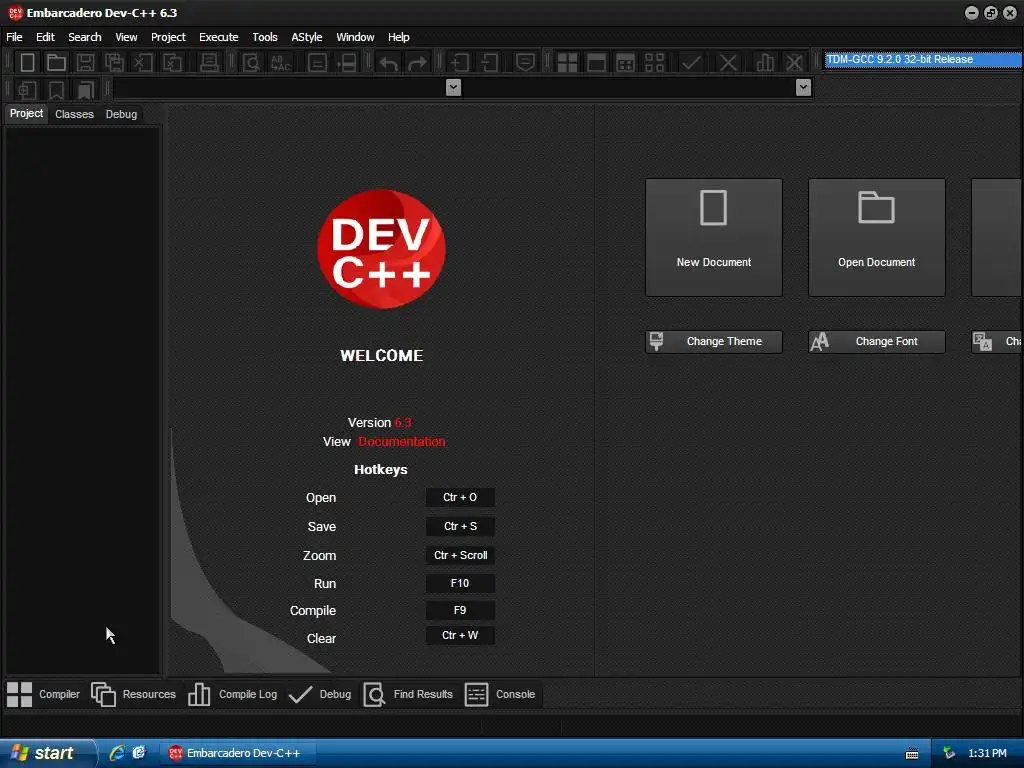Viewport: 1024px width, 768px height.
Task: Open the Compile Log bottom tab
Action: (232, 694)
